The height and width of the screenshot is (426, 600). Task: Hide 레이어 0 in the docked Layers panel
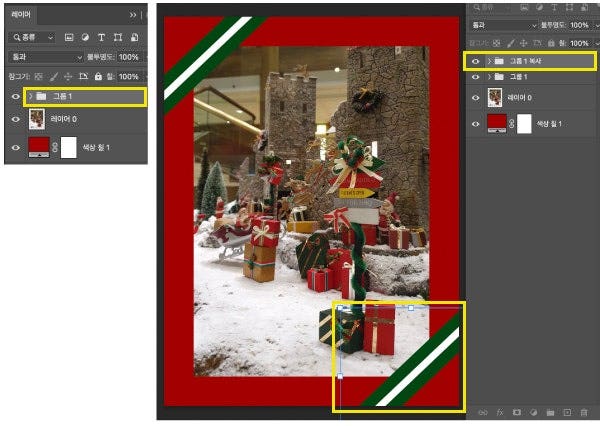475,98
